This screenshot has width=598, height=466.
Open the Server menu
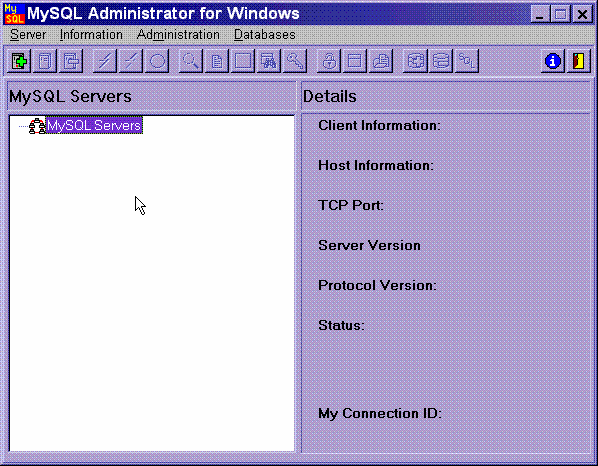(28, 35)
